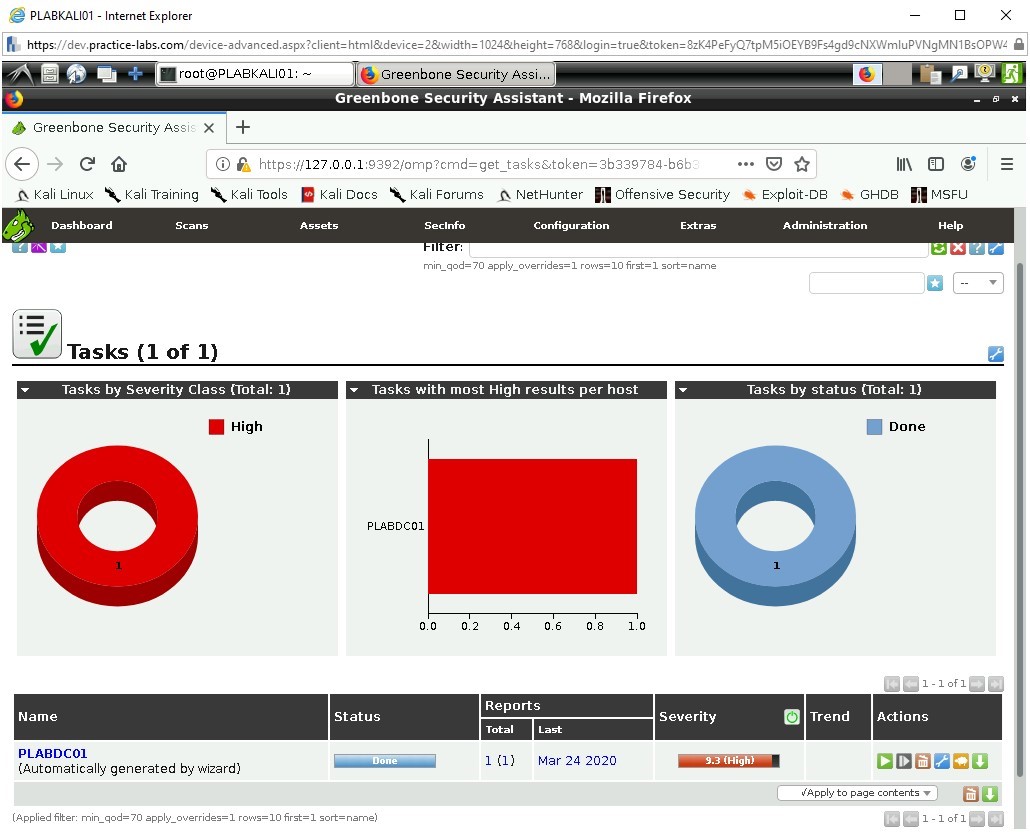Open the PLABDC01 task details link
The height and width of the screenshot is (833, 1030).
(52, 754)
